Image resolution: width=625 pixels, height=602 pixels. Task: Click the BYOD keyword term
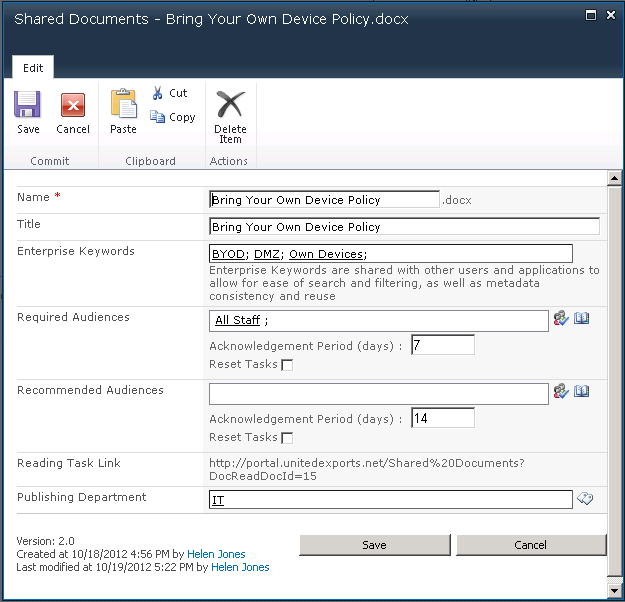(x=228, y=254)
